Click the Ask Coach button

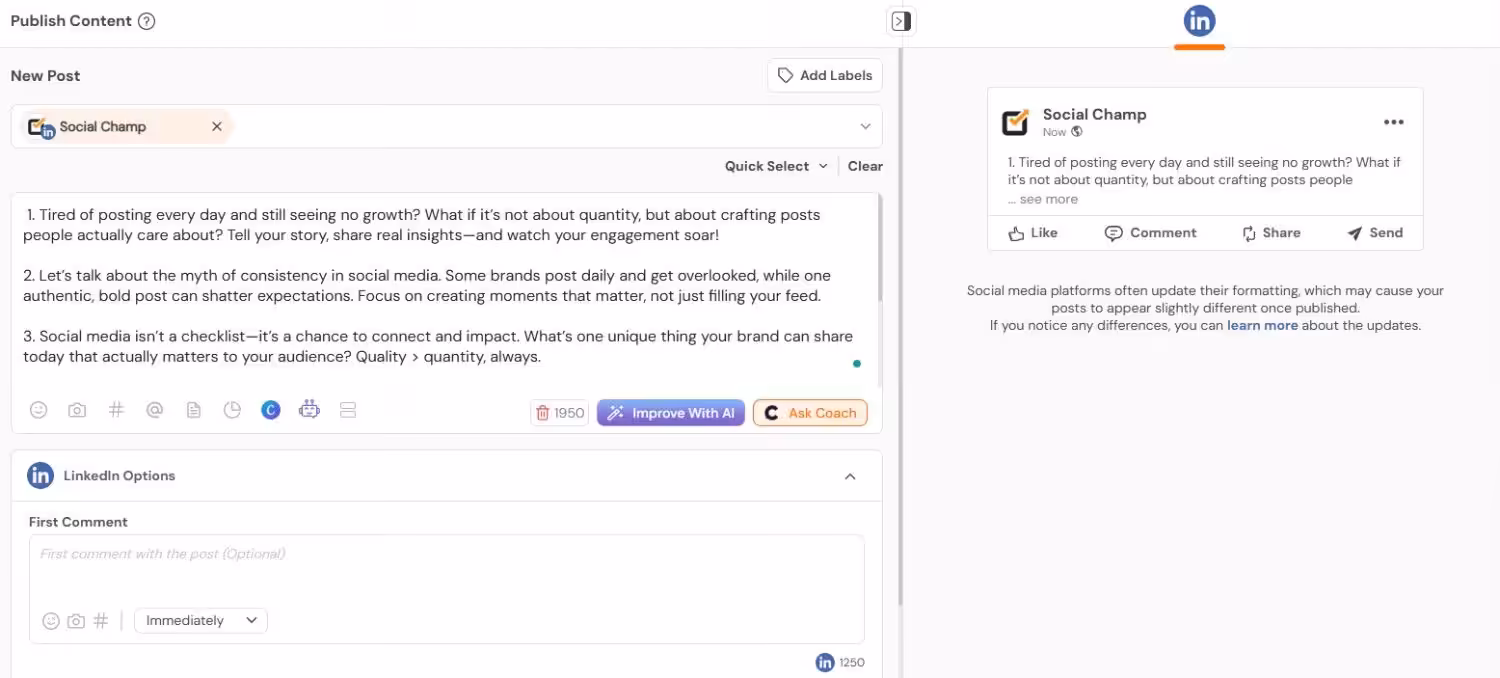pos(810,413)
